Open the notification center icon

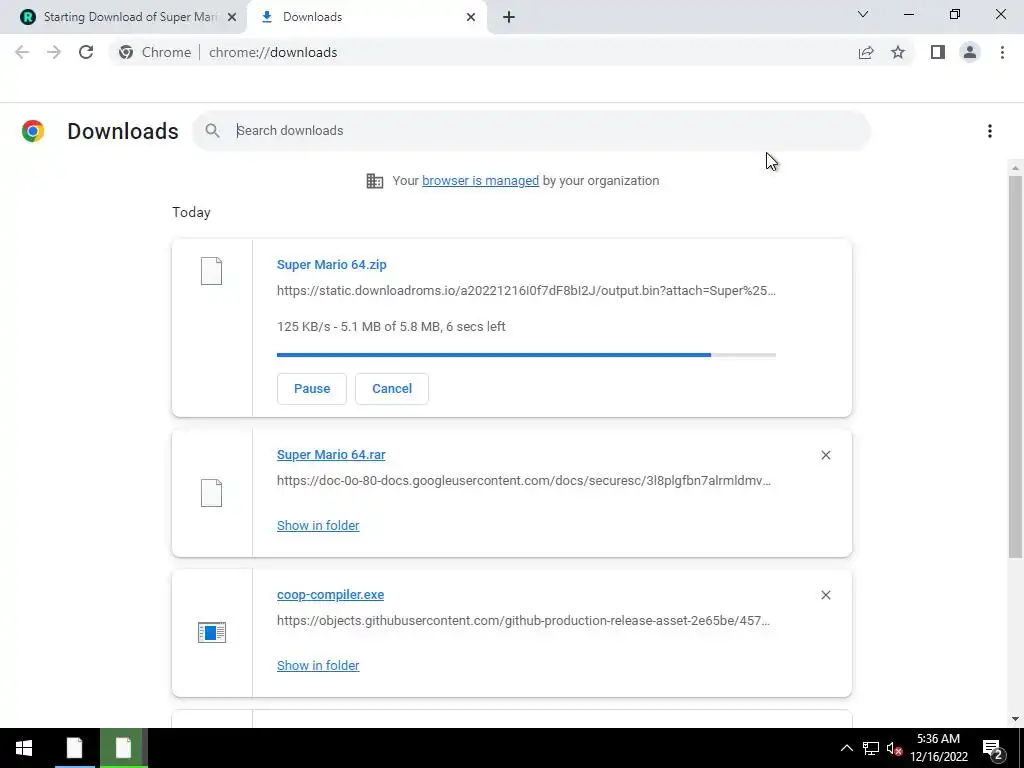993,748
